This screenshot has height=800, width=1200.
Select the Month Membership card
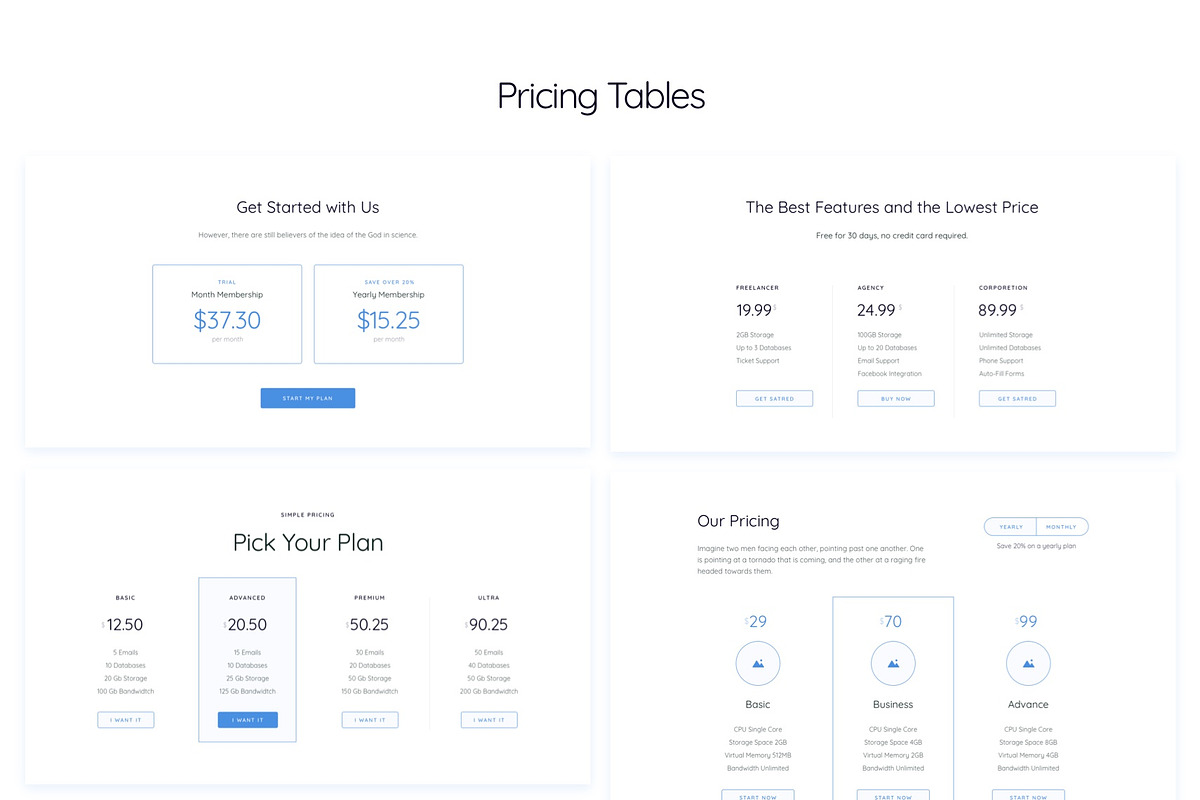pos(227,314)
